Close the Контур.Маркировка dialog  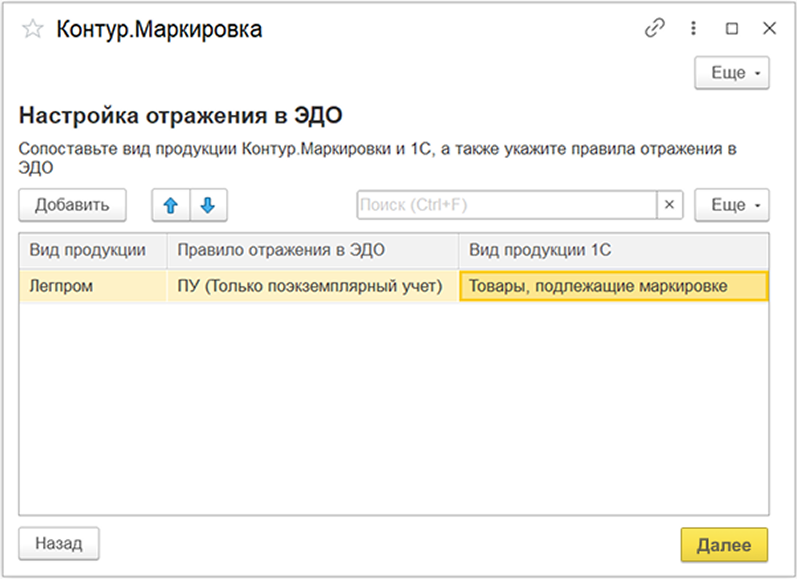(770, 28)
